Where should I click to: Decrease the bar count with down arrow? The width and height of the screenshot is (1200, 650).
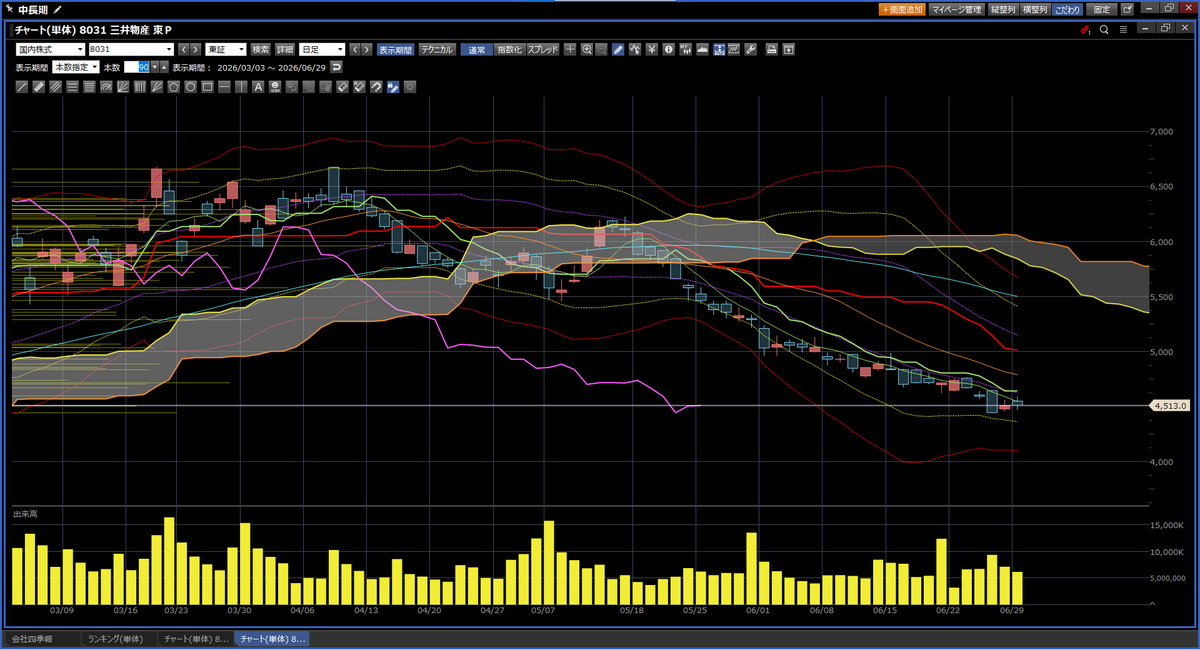click(155, 67)
